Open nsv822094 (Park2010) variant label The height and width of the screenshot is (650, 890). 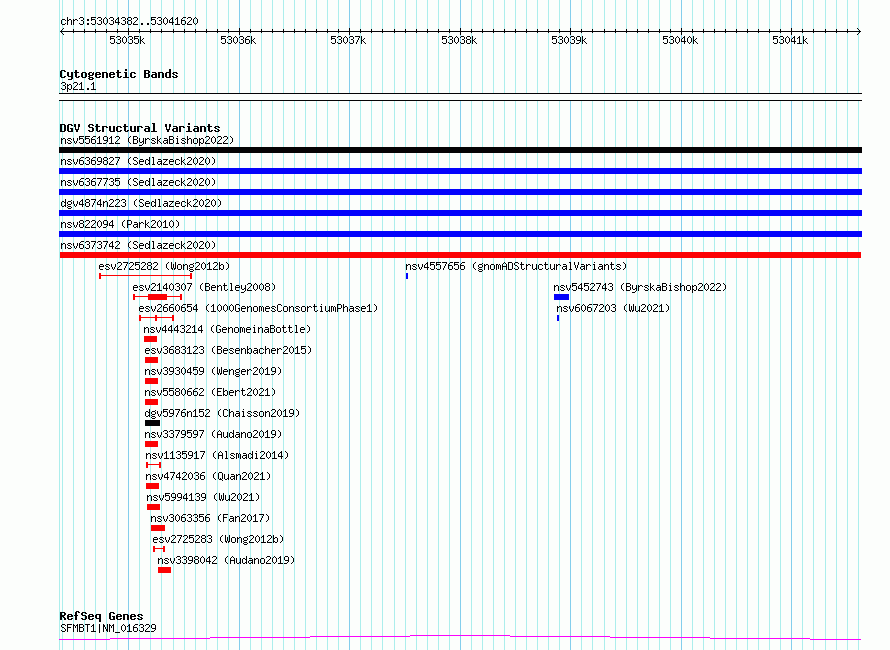[120, 224]
